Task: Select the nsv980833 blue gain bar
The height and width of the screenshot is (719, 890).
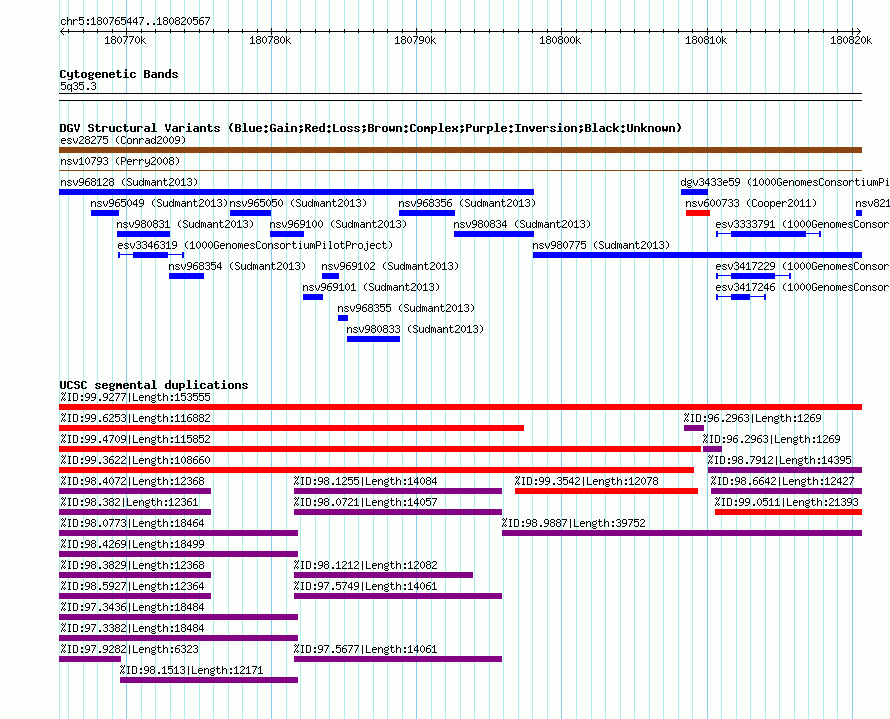Action: [x=373, y=339]
